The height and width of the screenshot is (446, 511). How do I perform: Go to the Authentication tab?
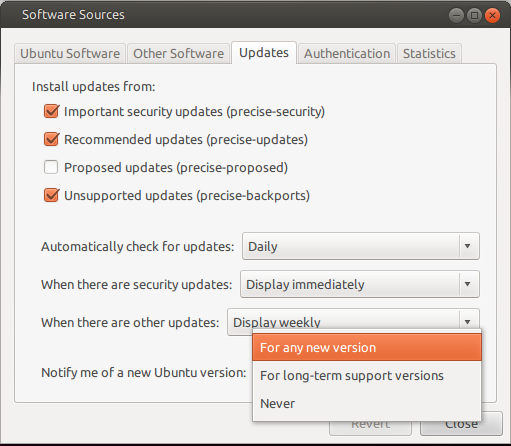(347, 53)
